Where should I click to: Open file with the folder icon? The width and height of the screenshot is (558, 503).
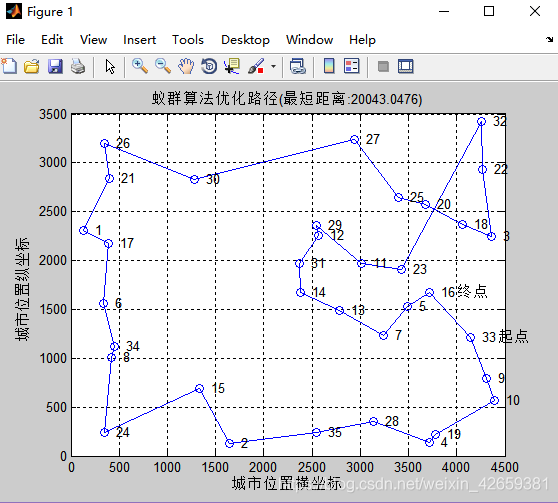click(32, 66)
